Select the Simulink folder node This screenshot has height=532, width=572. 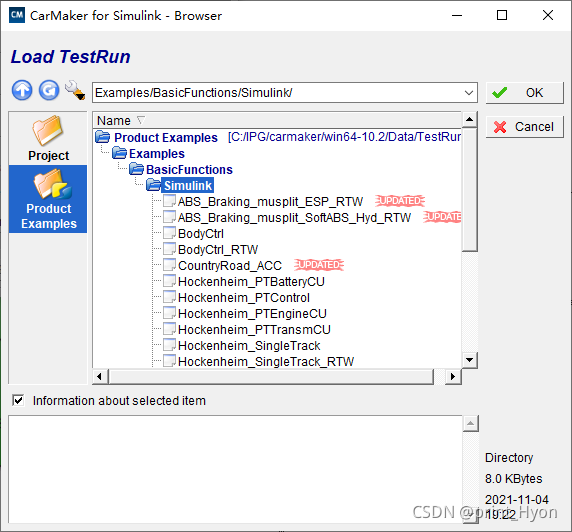click(188, 185)
